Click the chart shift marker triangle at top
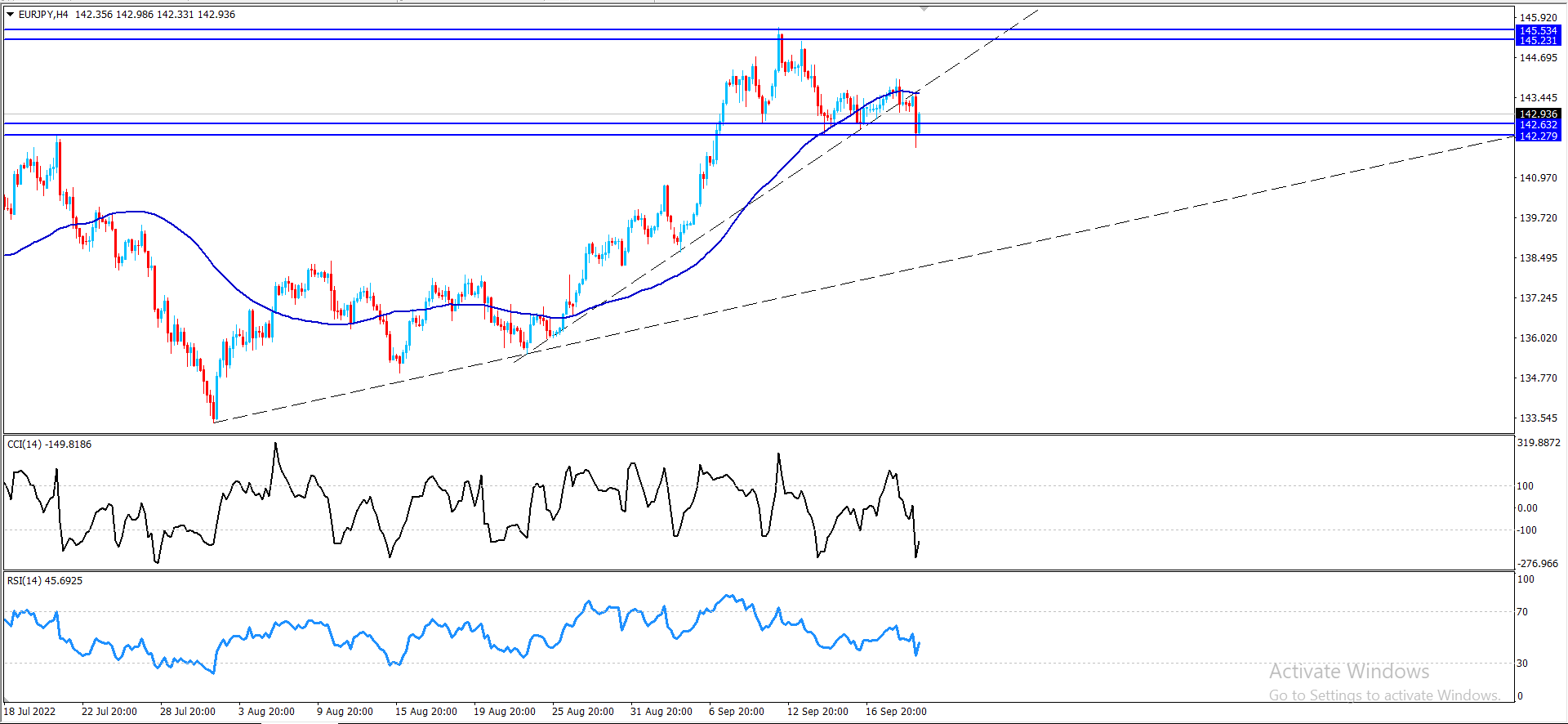The height and width of the screenshot is (724, 1568). point(924,8)
